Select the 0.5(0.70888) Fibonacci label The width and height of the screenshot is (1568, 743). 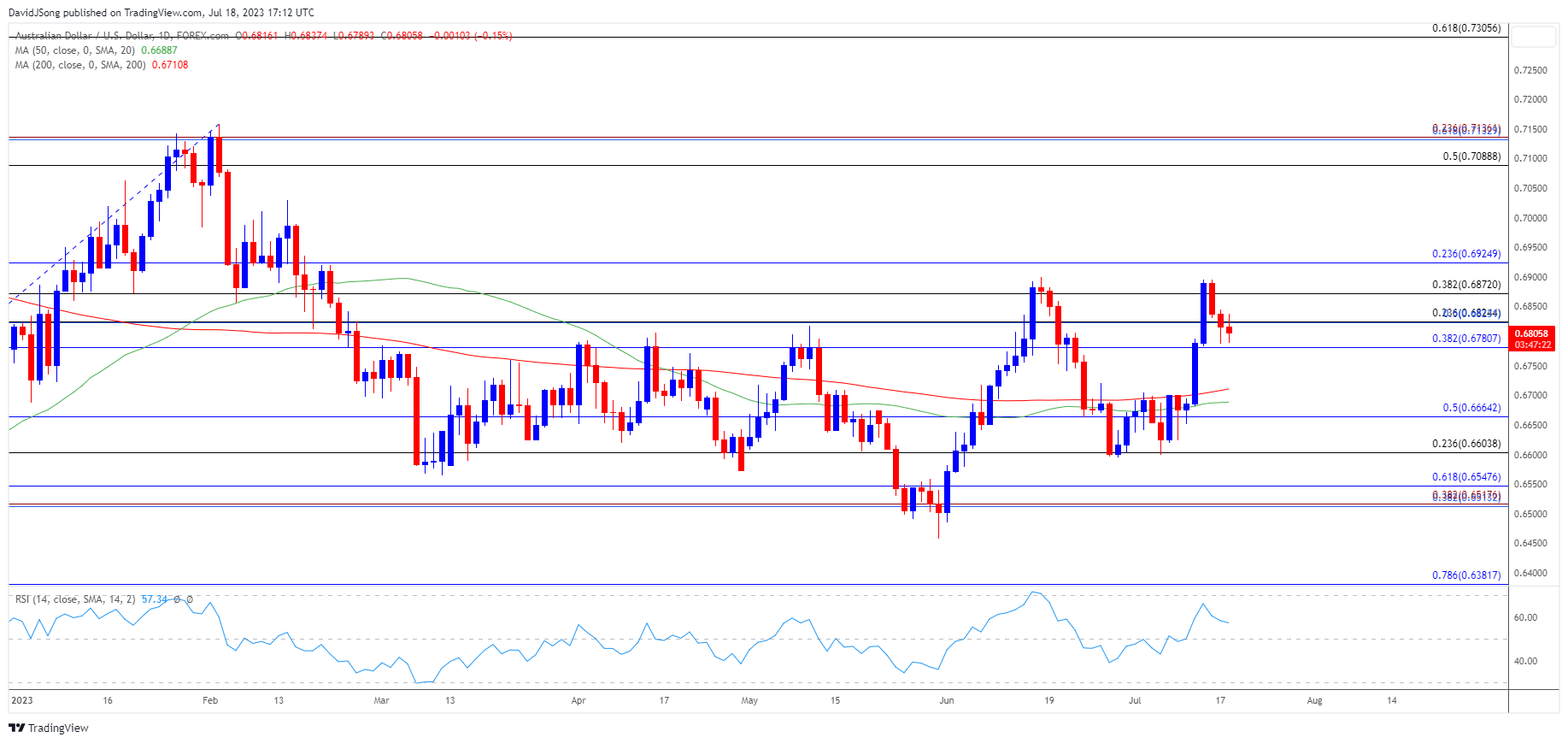[x=1471, y=156]
